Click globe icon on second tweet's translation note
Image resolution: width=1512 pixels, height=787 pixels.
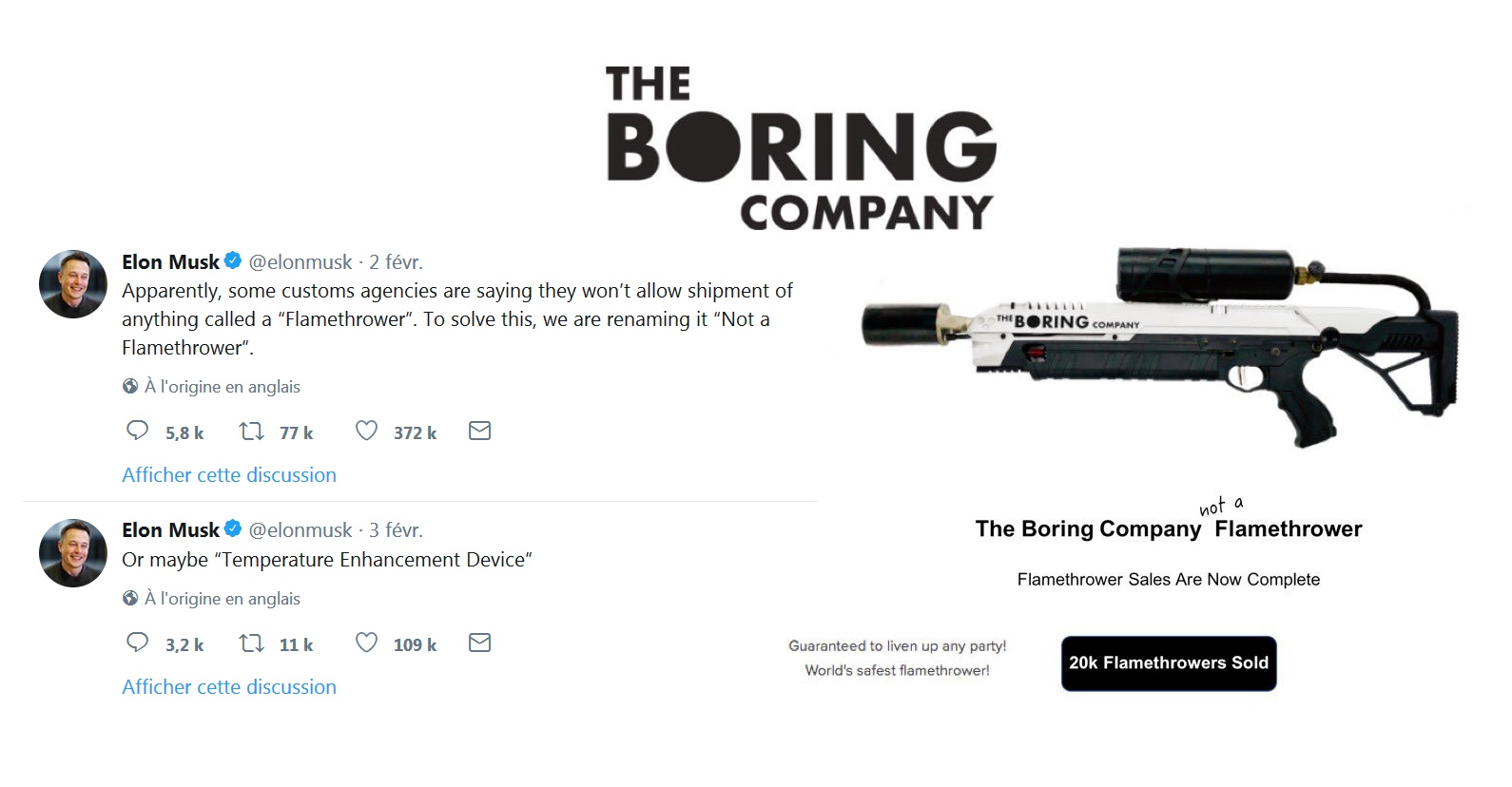point(130,598)
